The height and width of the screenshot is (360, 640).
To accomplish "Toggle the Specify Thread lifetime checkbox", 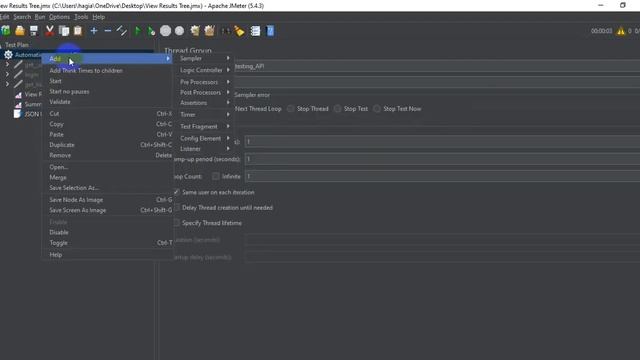I will 176,223.
